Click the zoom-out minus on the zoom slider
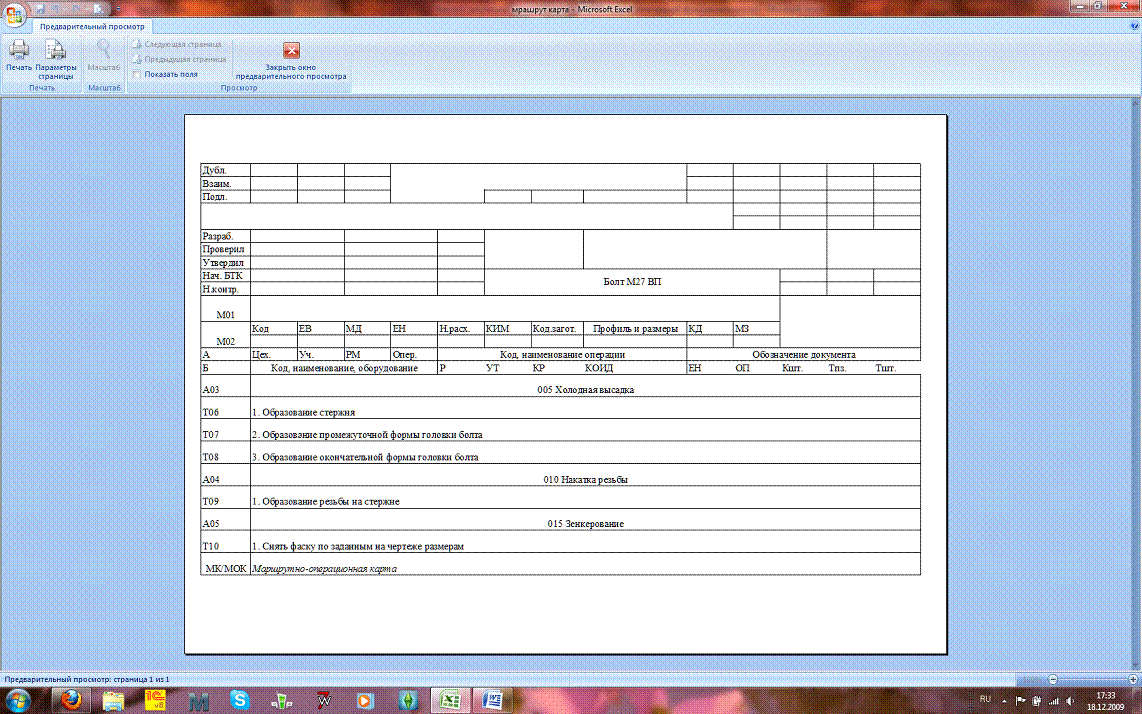1142x714 pixels. [1052, 679]
